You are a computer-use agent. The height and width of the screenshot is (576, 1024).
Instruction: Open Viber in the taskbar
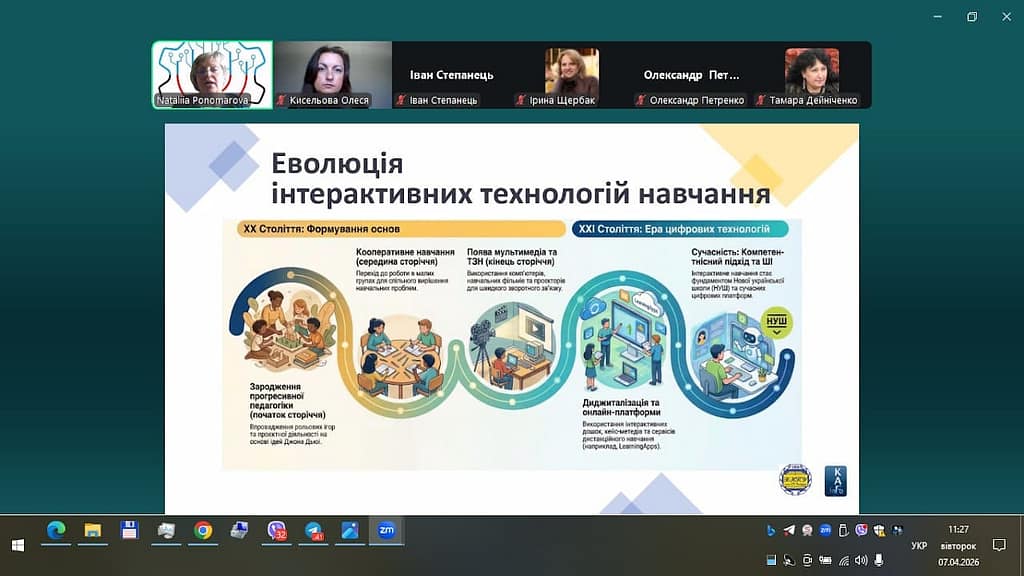277,531
